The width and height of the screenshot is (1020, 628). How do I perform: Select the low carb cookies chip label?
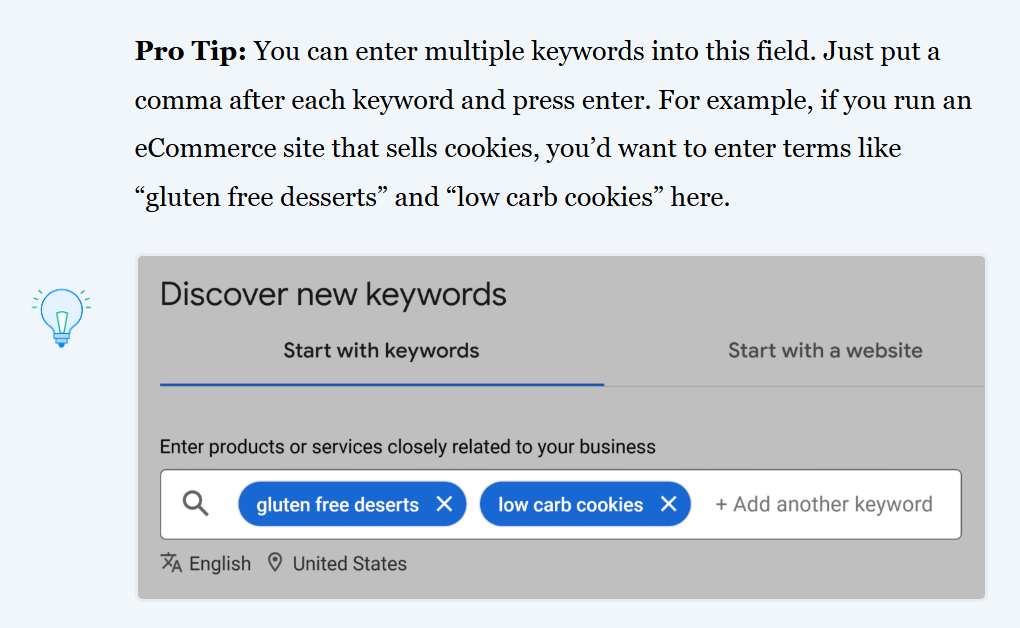click(x=570, y=504)
